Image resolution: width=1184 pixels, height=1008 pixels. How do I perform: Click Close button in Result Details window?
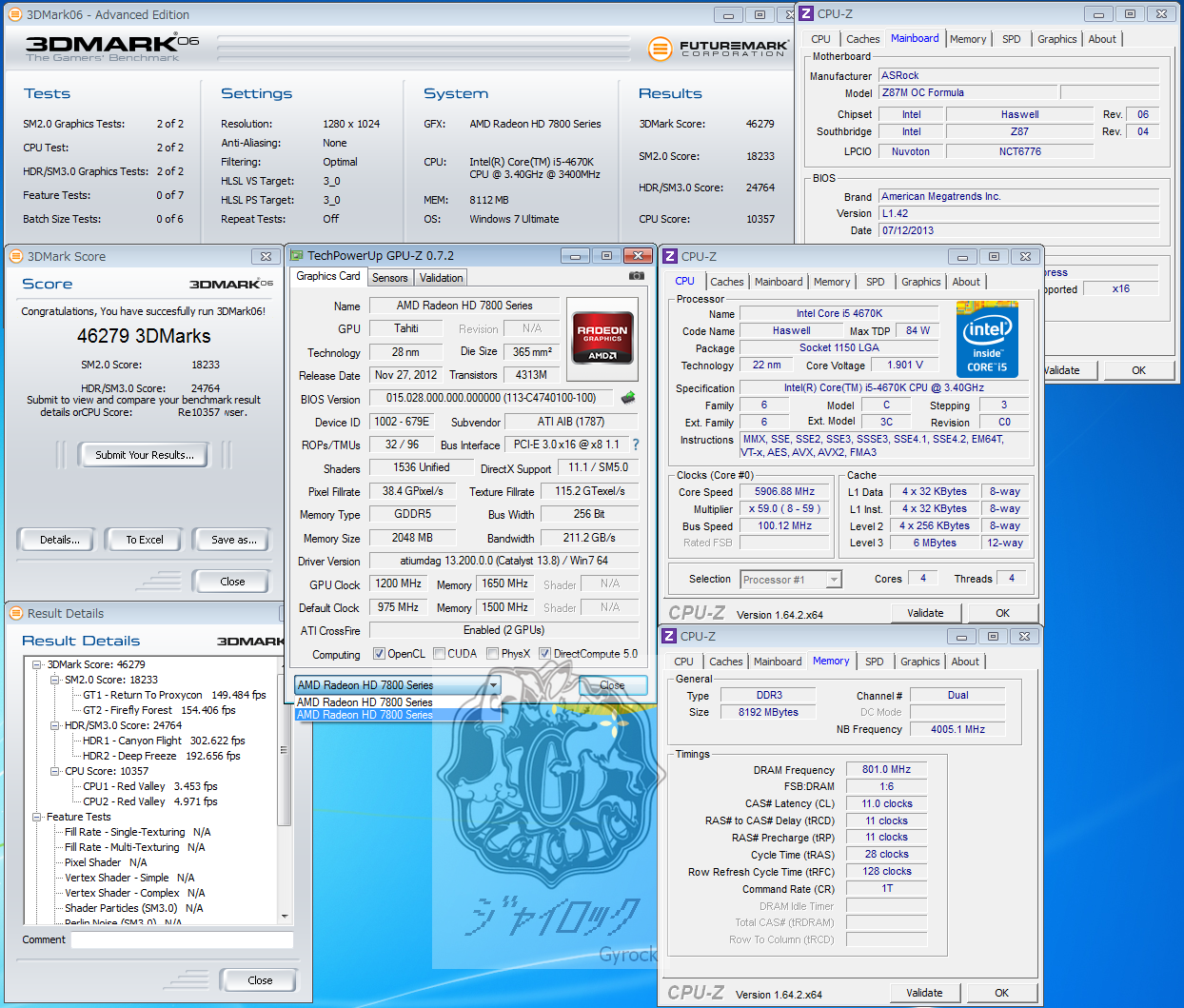260,980
